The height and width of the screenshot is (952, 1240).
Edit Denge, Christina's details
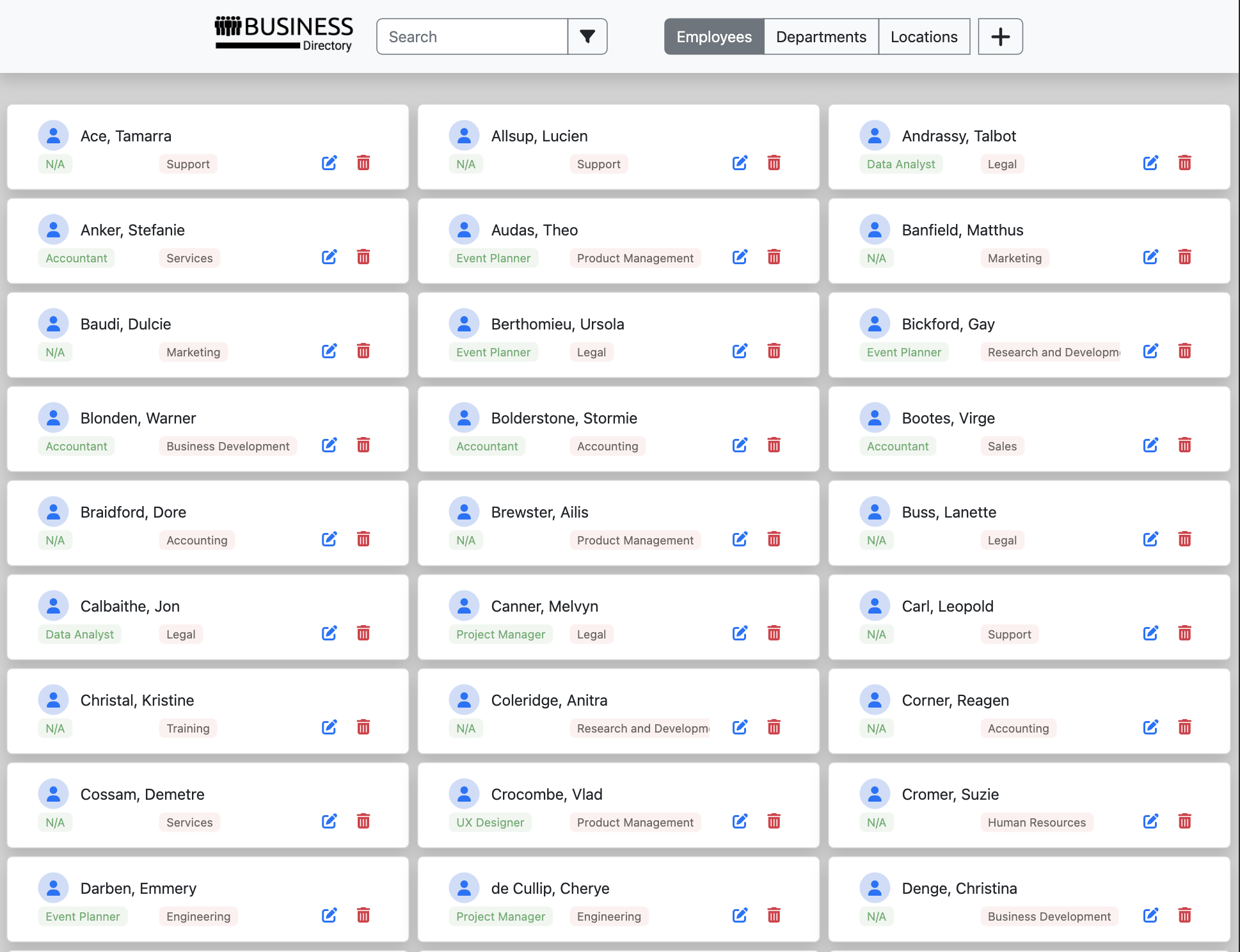pos(1150,916)
